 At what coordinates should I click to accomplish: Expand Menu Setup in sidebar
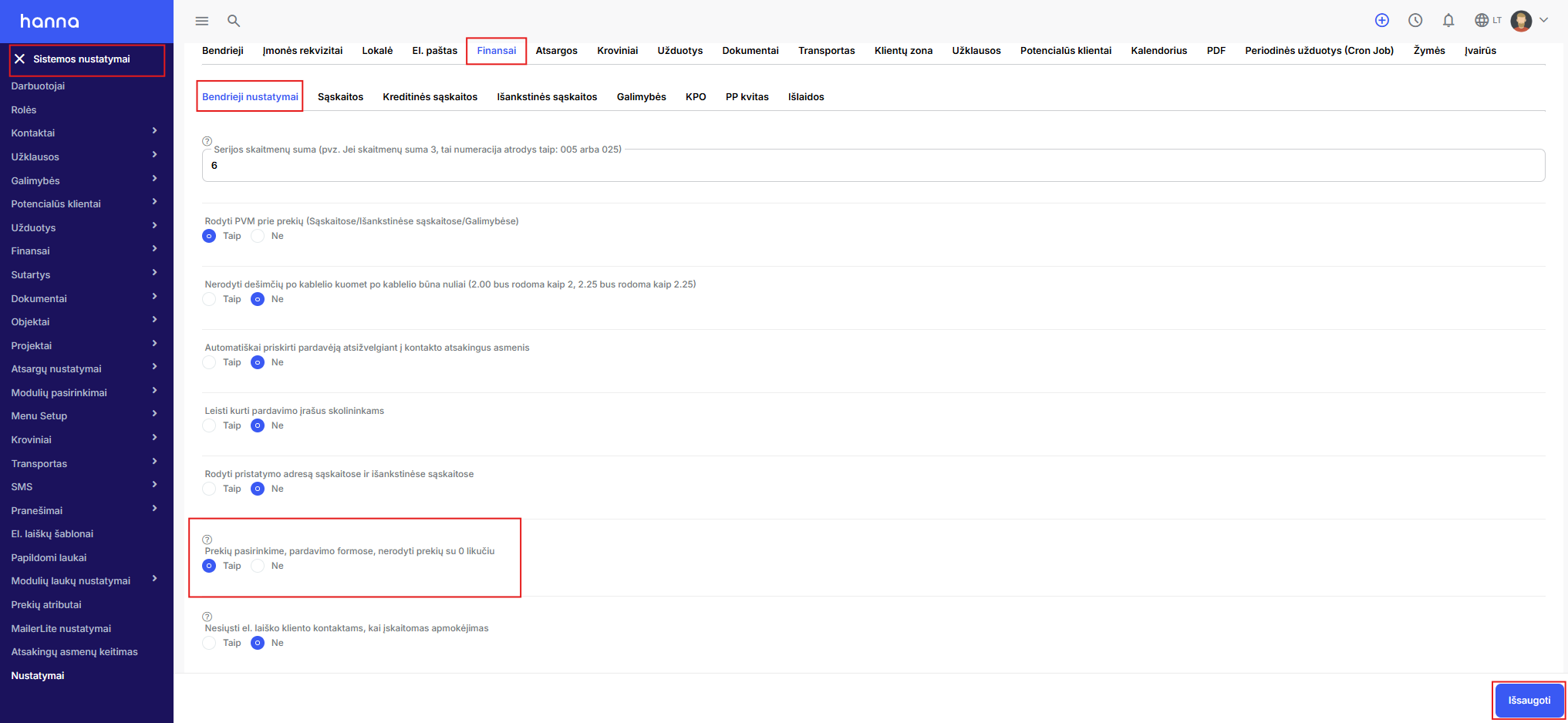155,414
